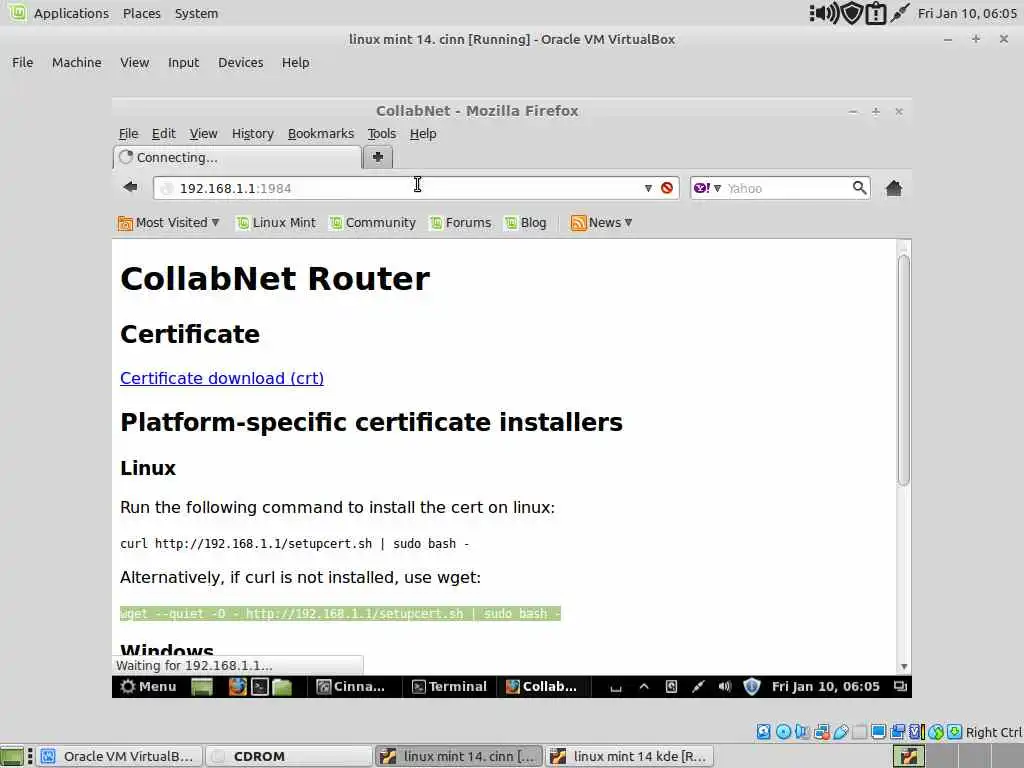Screen dimensions: 1024x768
Task: Click host top panel network plug icon
Action: point(900,13)
